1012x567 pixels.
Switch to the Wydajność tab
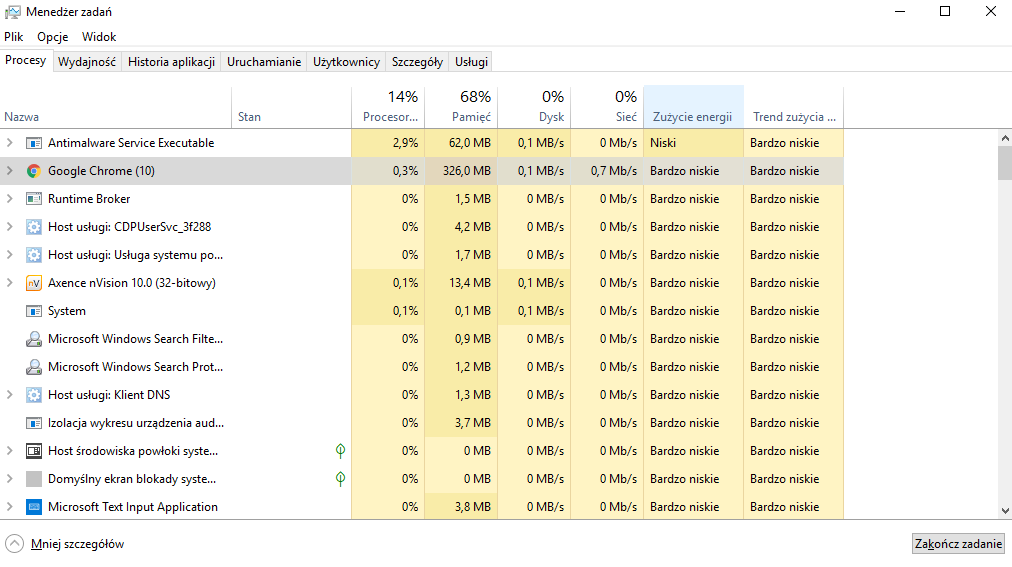(x=87, y=61)
